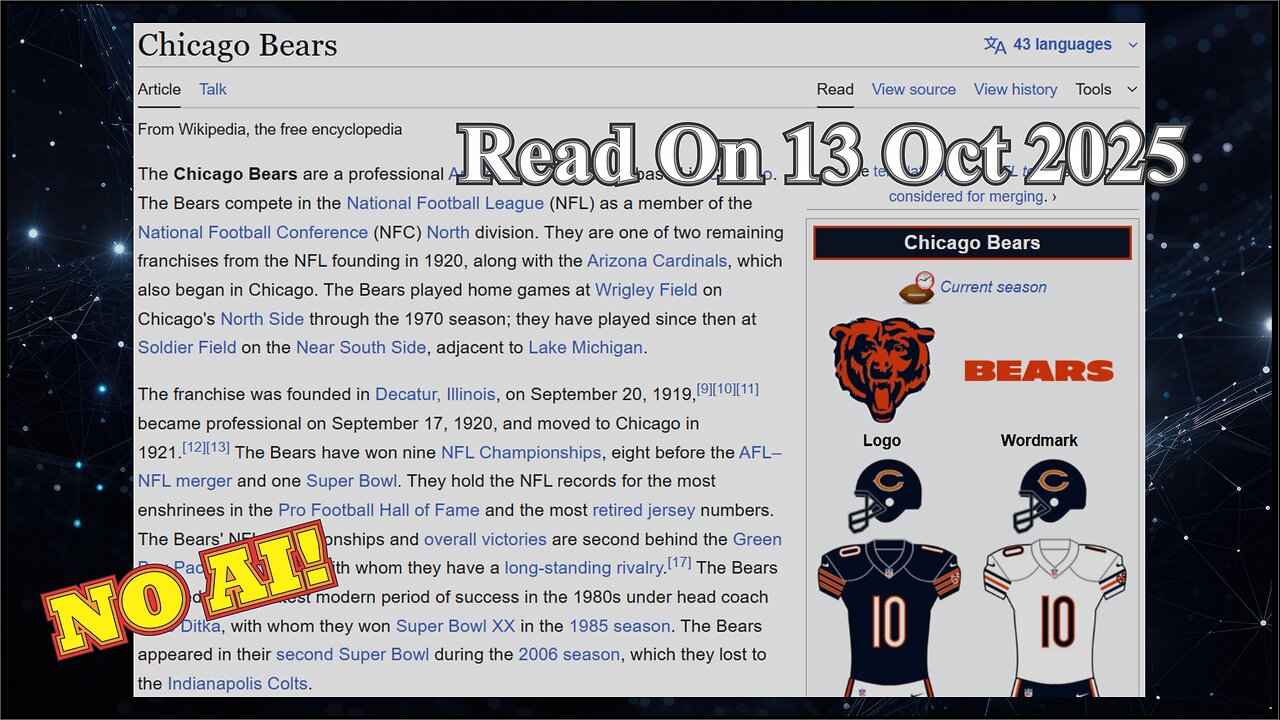Open the View source tab
The image size is (1280, 720).
coord(914,89)
